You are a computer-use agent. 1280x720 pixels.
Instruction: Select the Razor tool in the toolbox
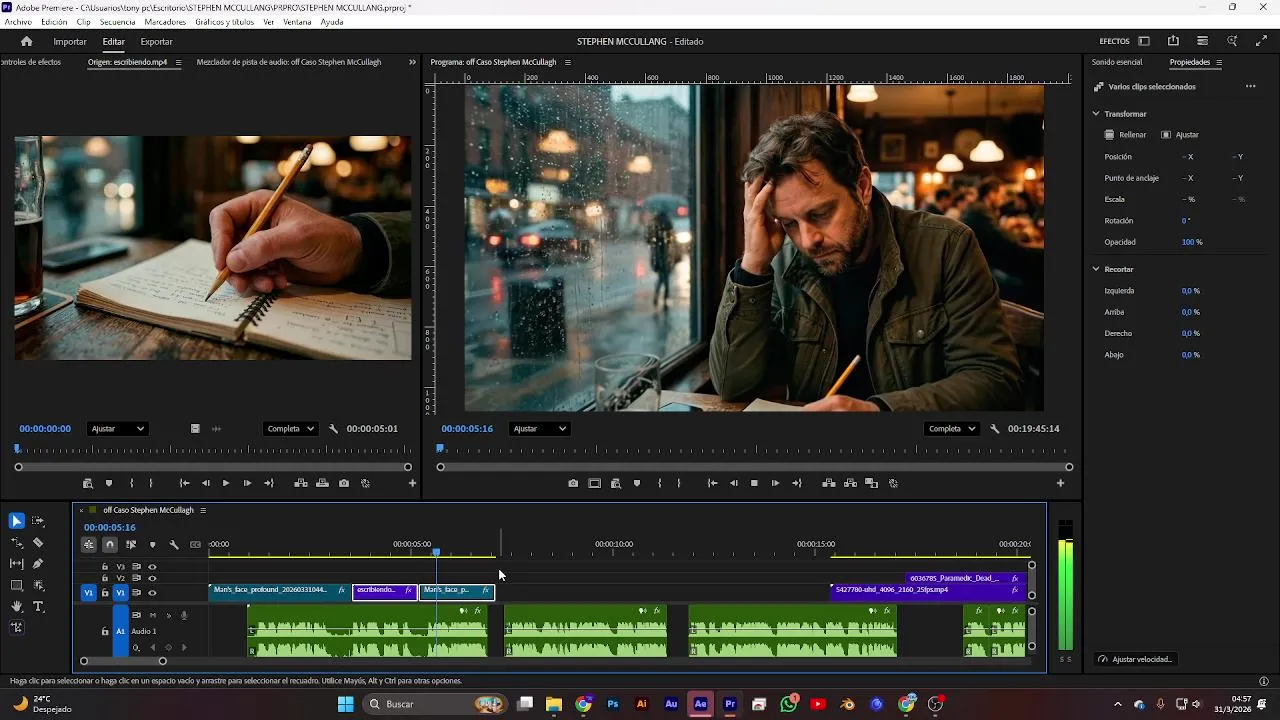point(38,543)
